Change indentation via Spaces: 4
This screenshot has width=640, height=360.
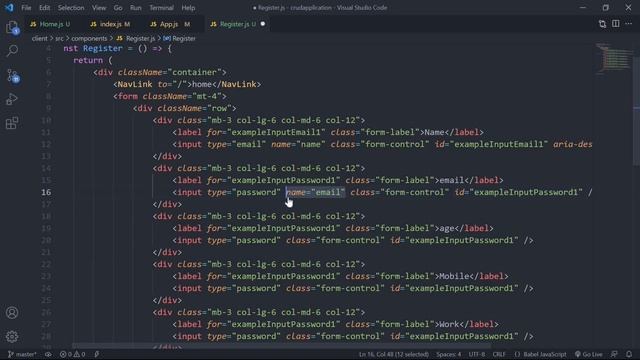click(449, 354)
